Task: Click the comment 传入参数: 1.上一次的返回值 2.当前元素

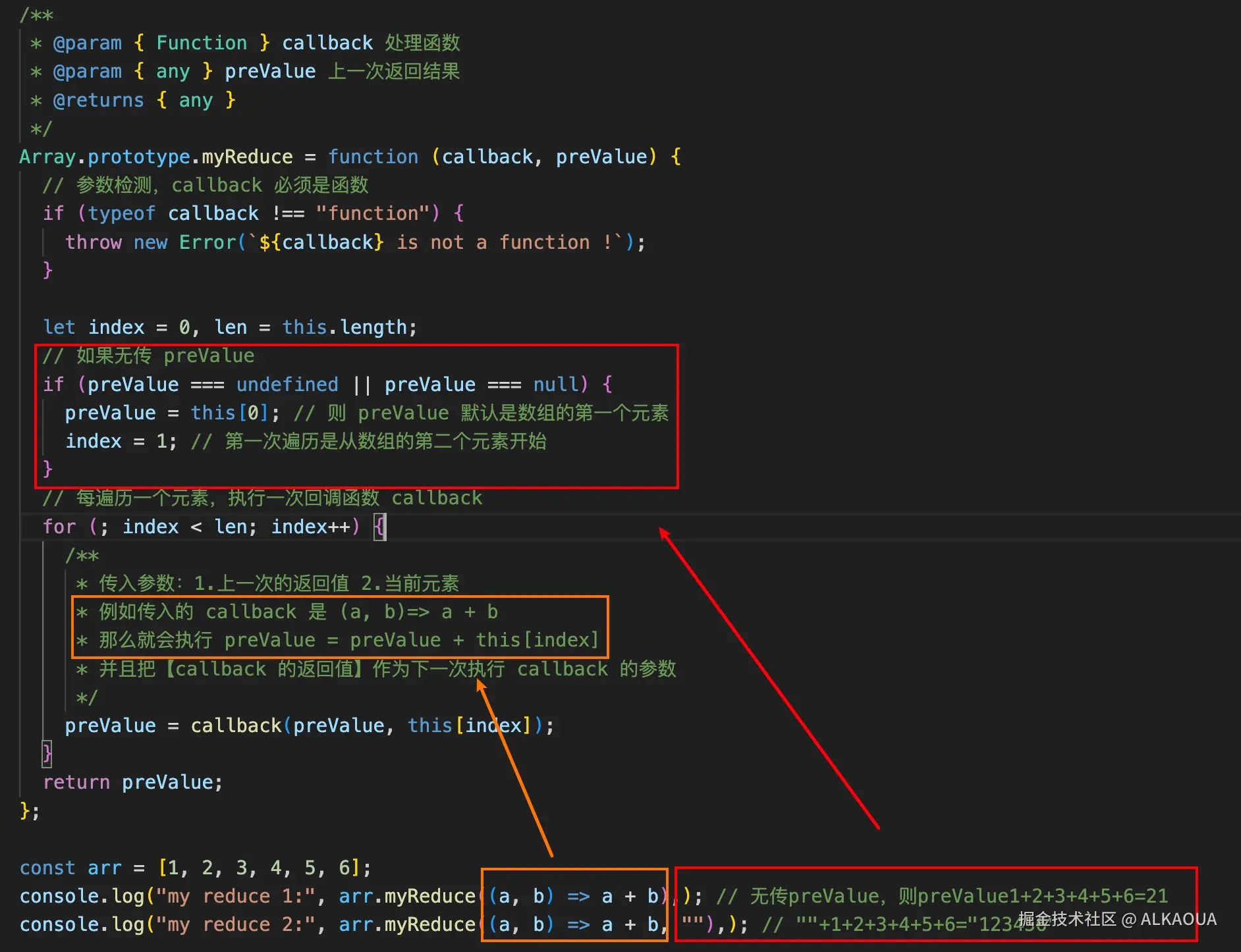Action: [x=268, y=583]
